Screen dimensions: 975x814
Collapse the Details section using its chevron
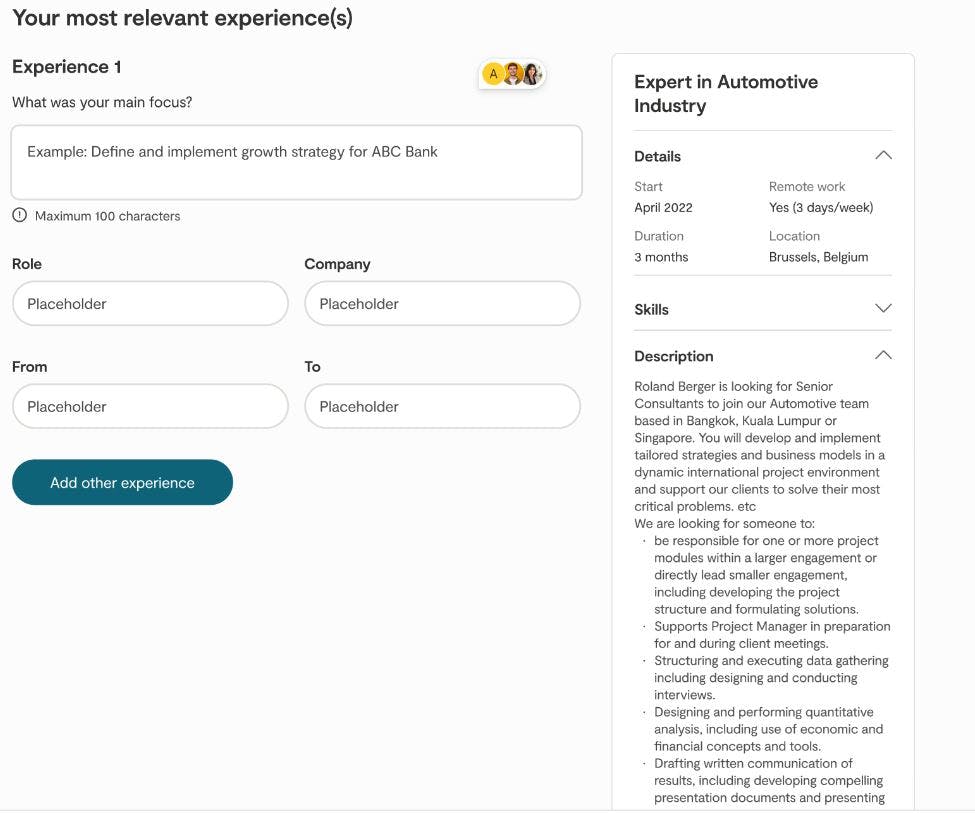[883, 156]
